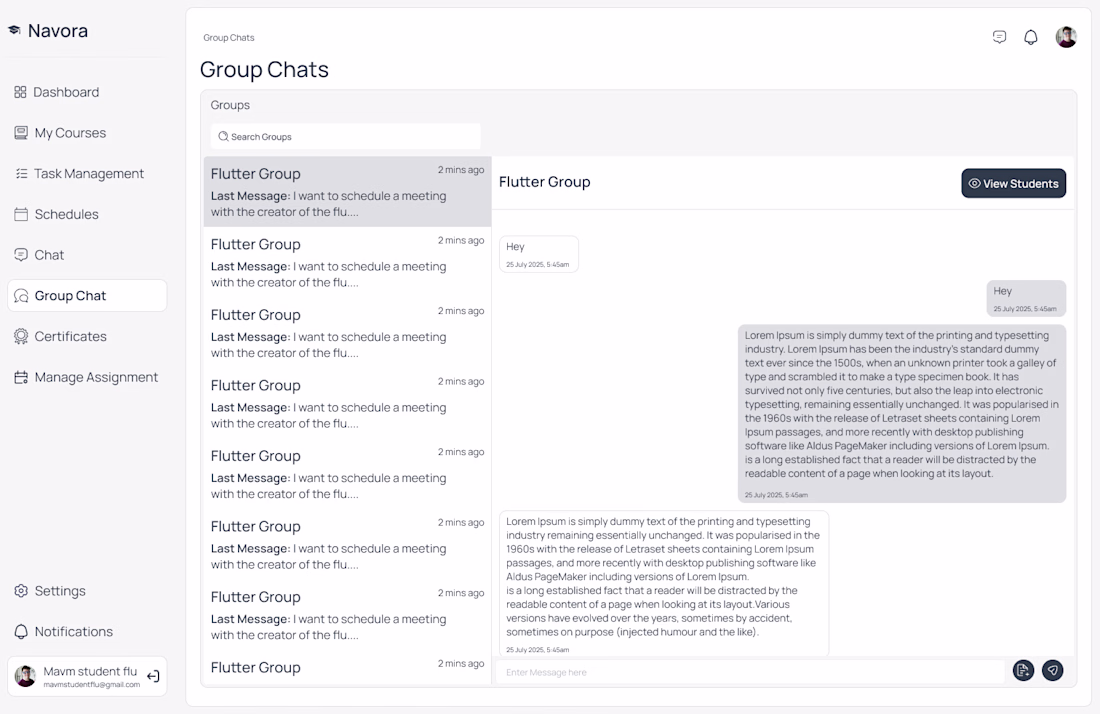Click the Group Chats breadcrumb link

pyautogui.click(x=229, y=38)
